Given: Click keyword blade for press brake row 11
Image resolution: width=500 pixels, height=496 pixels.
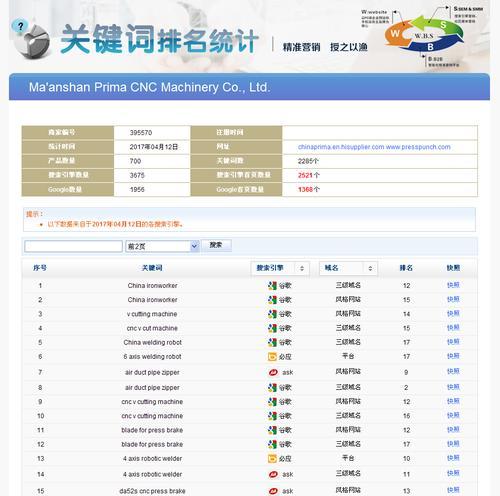Looking at the screenshot, I should (x=152, y=430).
